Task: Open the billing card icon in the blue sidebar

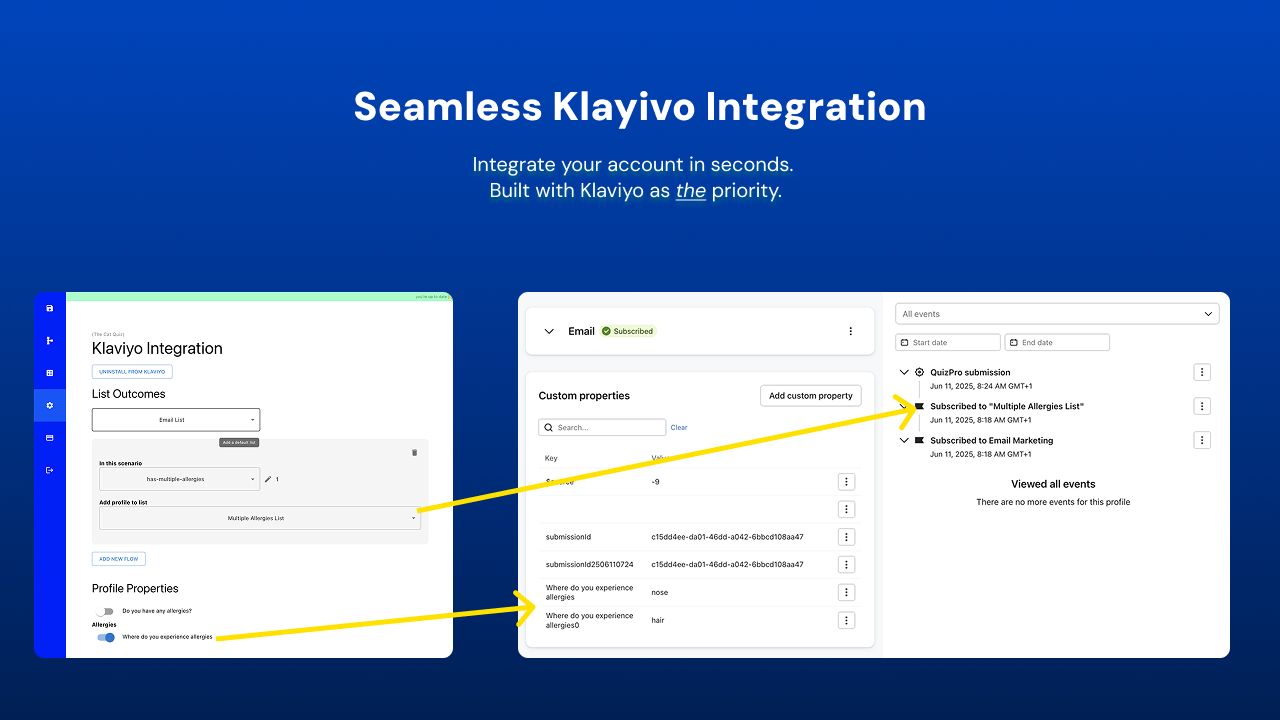Action: 50,438
